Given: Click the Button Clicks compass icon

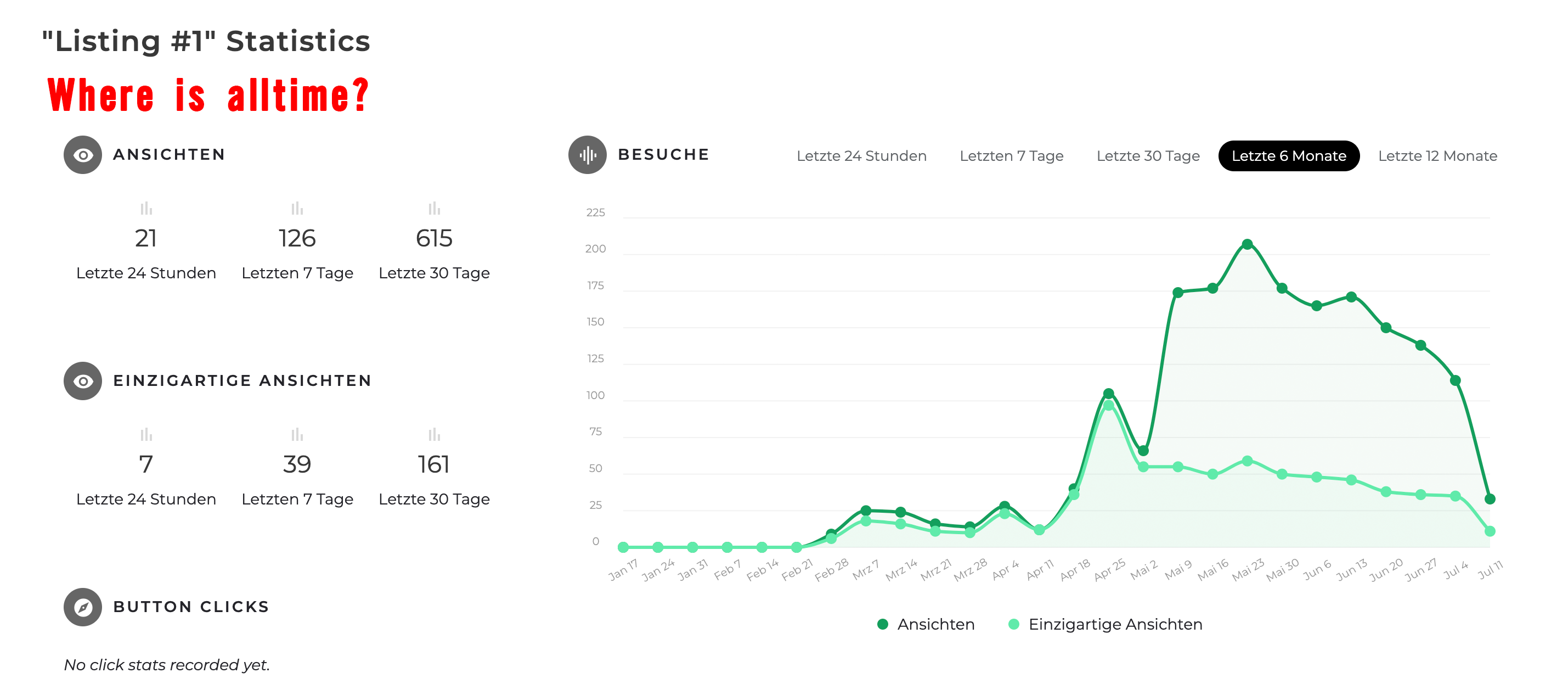Looking at the screenshot, I should pos(83,607).
